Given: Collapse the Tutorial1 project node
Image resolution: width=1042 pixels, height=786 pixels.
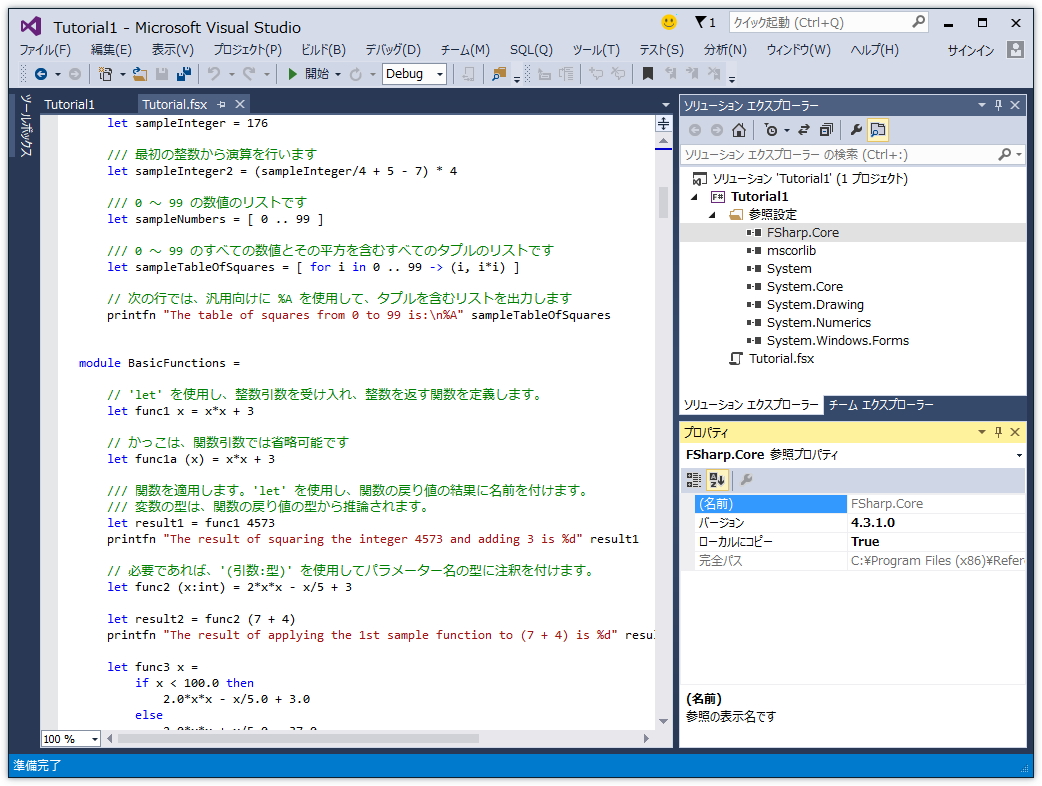Looking at the screenshot, I should (x=695, y=196).
